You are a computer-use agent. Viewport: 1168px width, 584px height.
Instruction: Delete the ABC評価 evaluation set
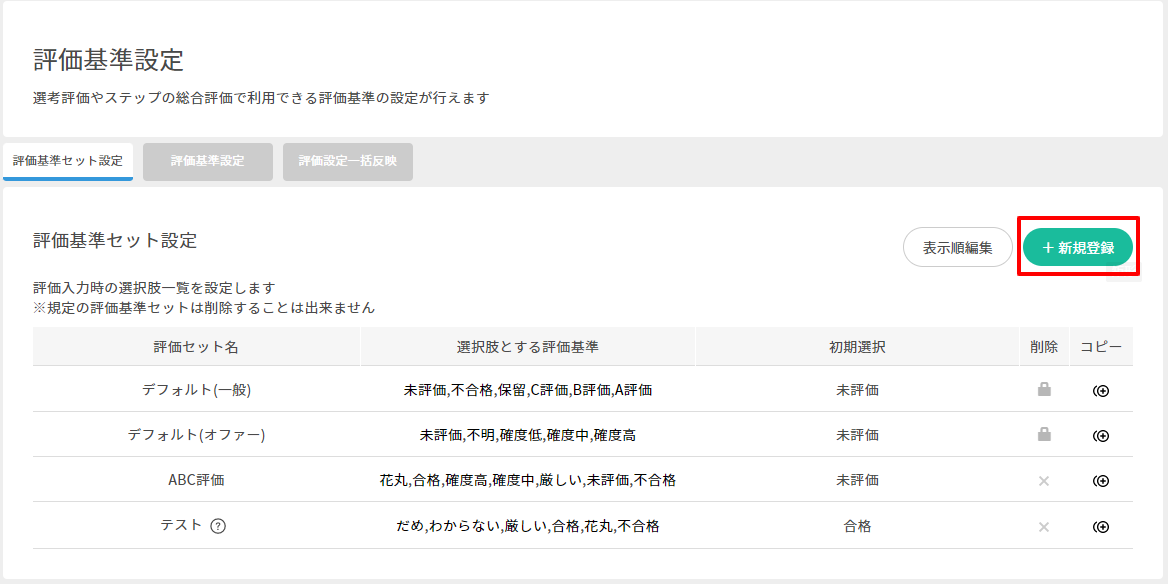coord(1044,480)
